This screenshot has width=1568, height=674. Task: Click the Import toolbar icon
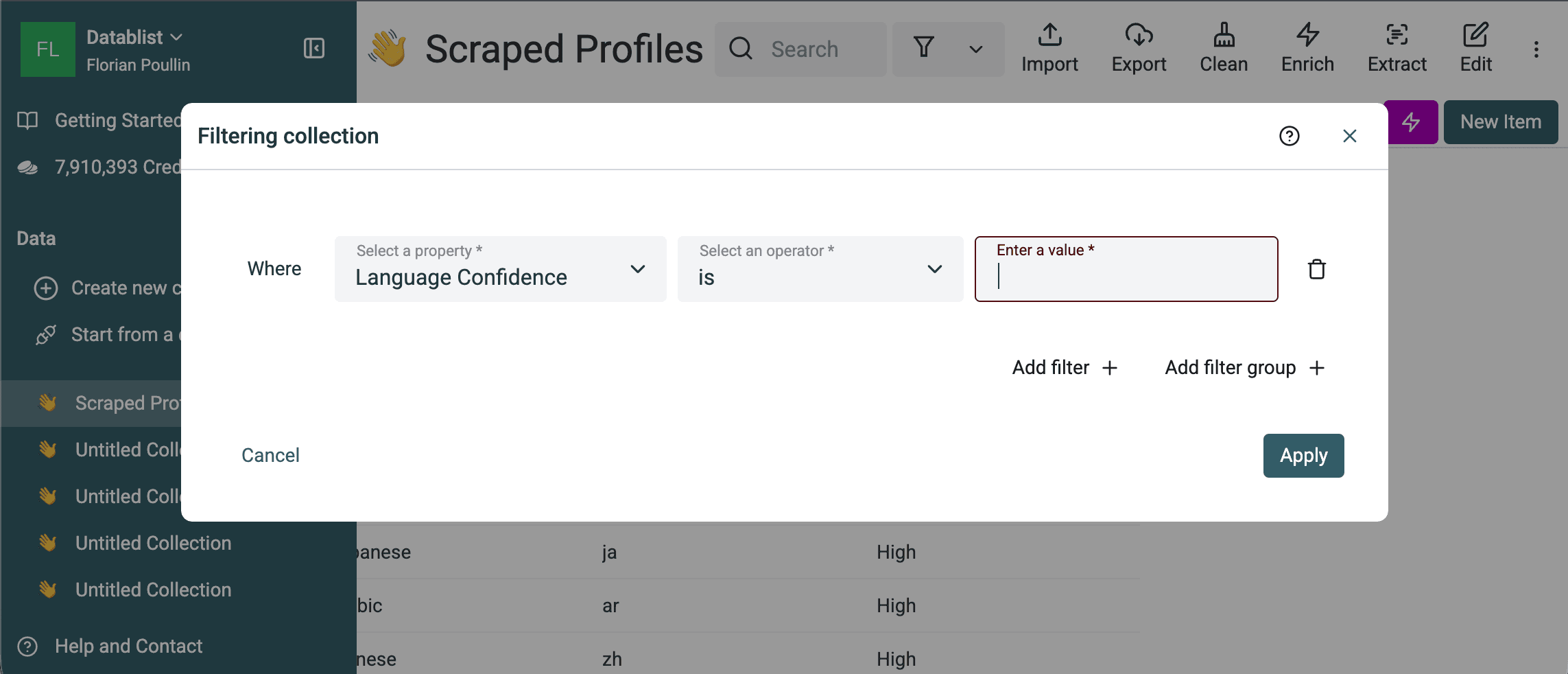pyautogui.click(x=1049, y=49)
